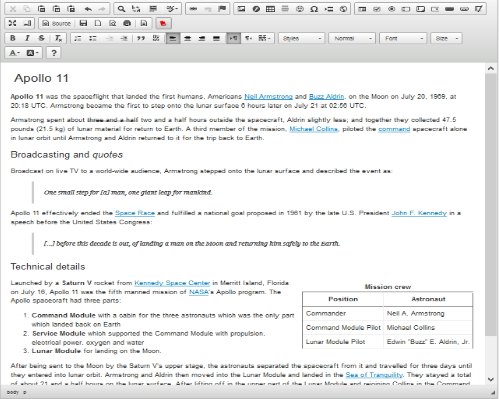Open the special character omega icon
499x399 pixels.
tap(314, 9)
